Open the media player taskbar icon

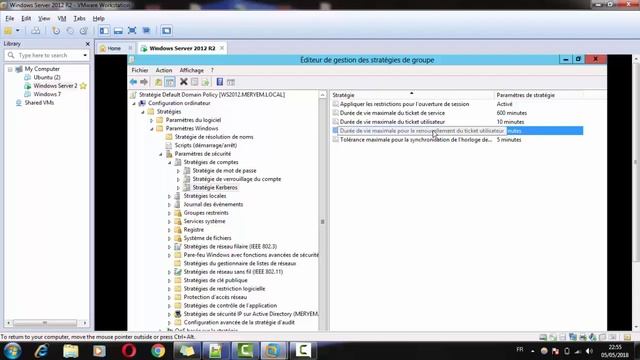tap(99, 351)
